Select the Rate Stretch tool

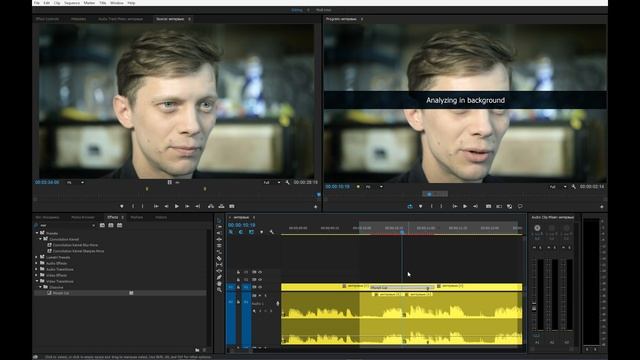coord(219,252)
